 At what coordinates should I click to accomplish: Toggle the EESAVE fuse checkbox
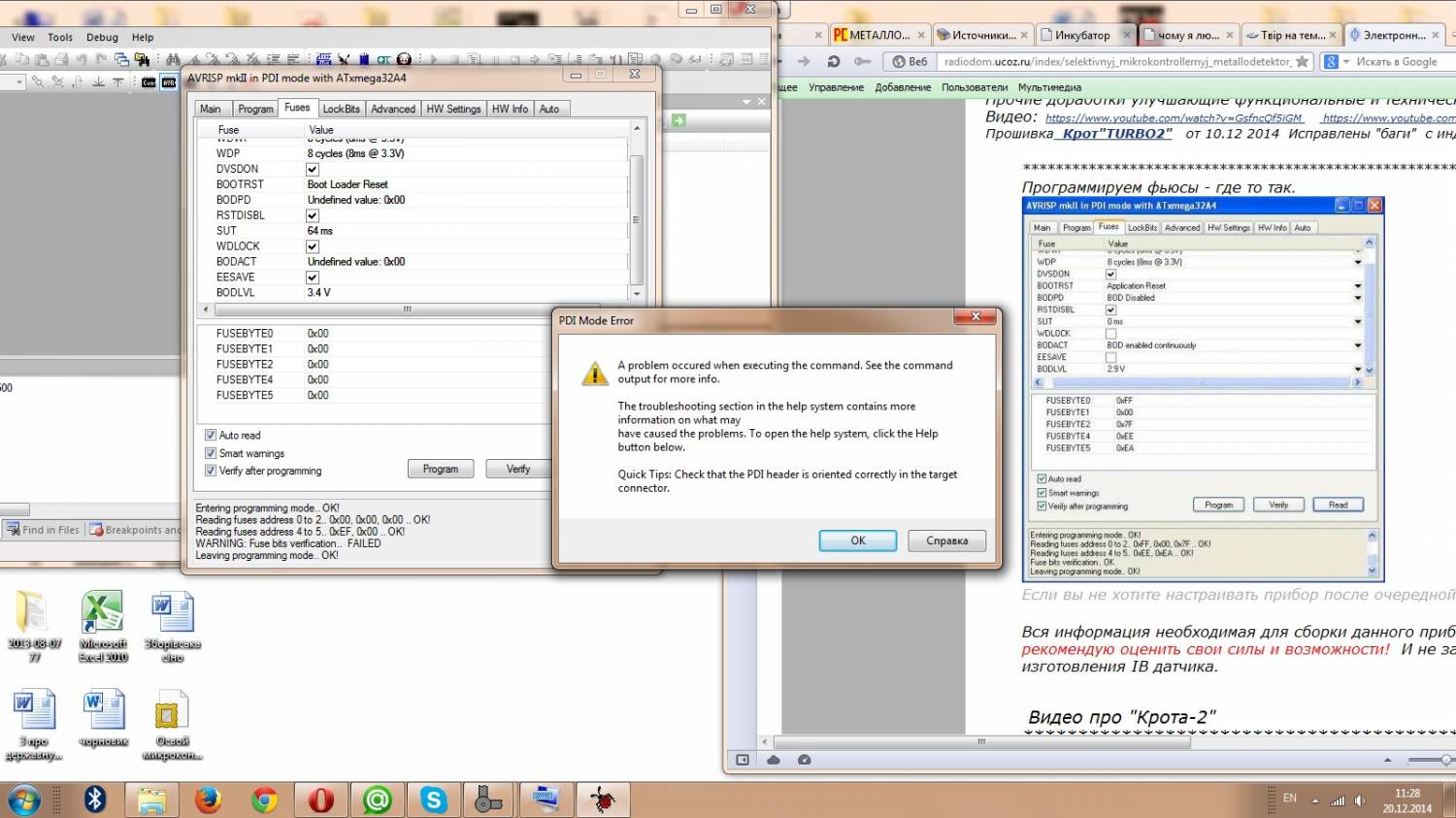(313, 278)
